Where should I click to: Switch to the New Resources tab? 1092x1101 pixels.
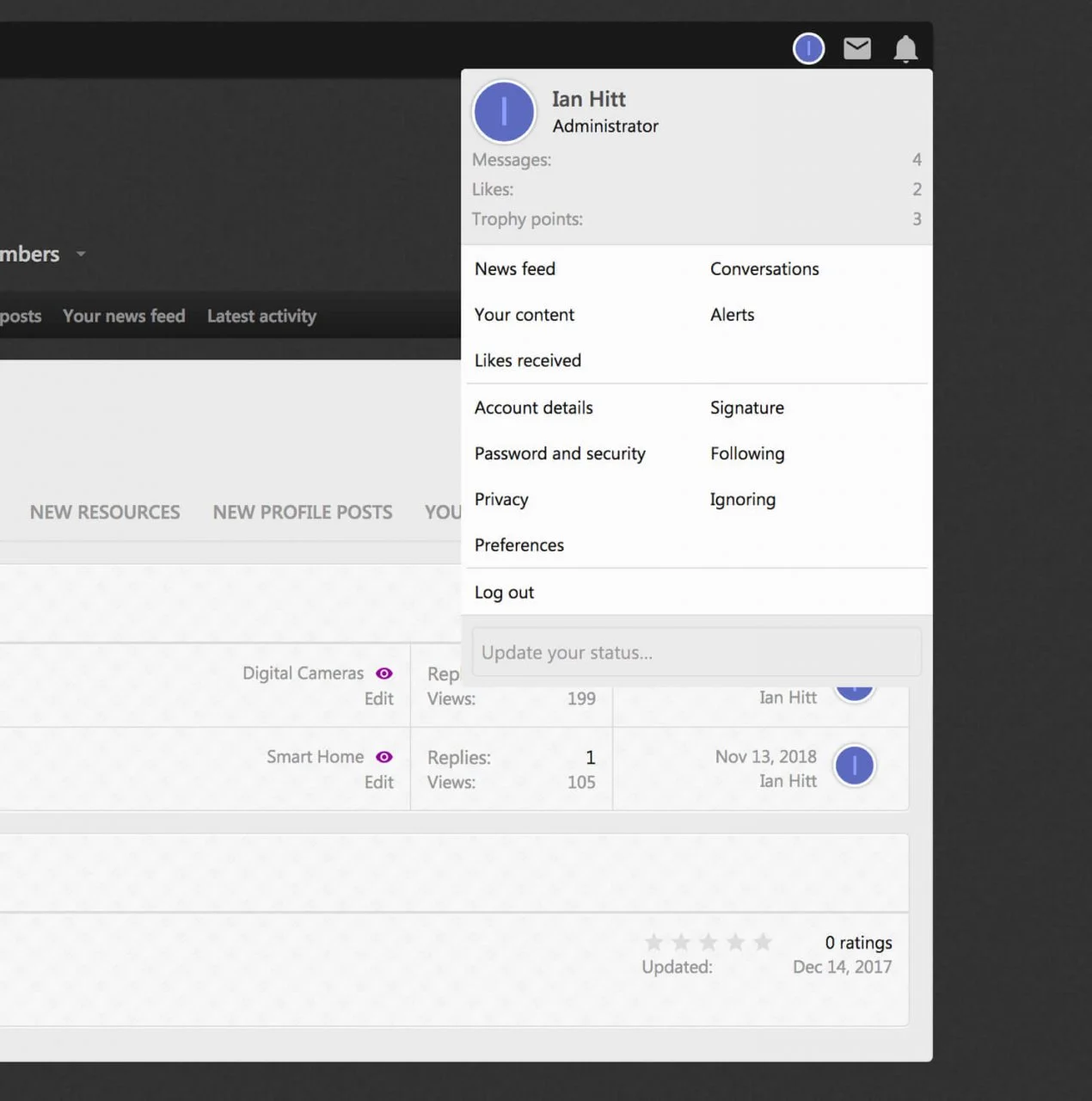click(x=105, y=513)
